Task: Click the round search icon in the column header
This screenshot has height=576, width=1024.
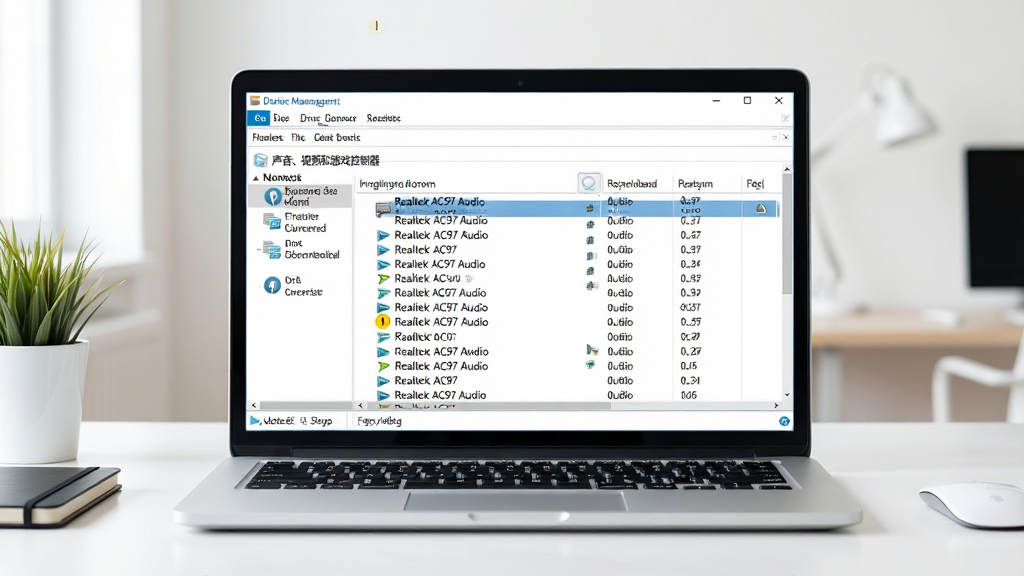Action: (588, 184)
